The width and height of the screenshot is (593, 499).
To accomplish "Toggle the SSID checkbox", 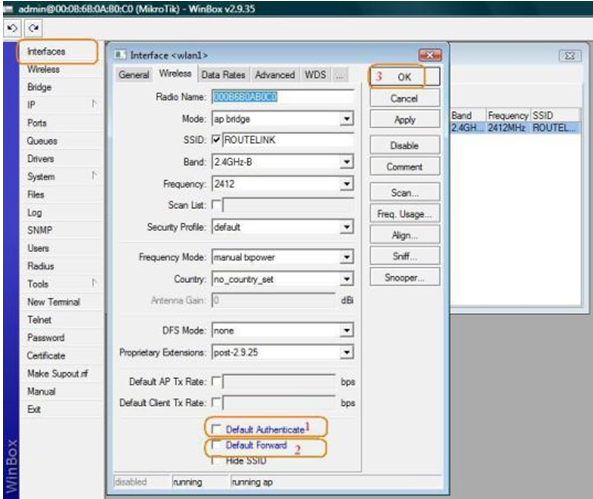I will [216, 140].
